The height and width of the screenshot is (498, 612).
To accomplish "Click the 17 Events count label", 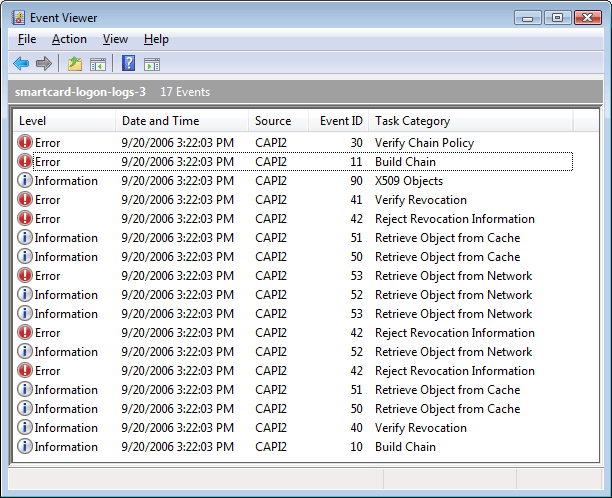I will 185,92.
